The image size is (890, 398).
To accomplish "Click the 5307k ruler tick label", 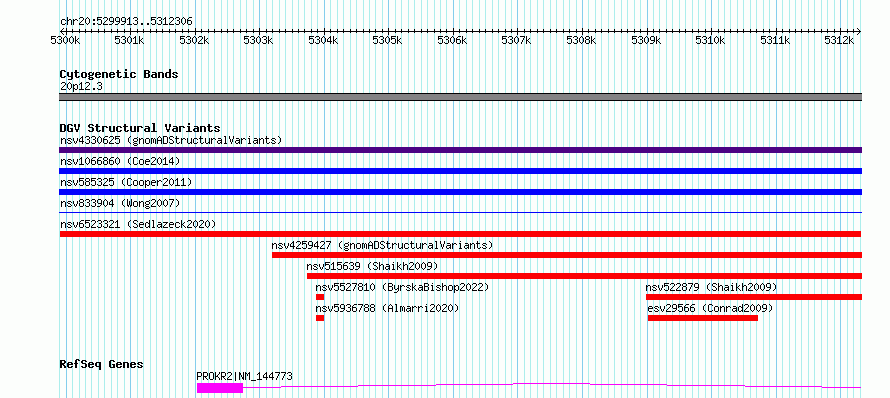I will 517,40.
